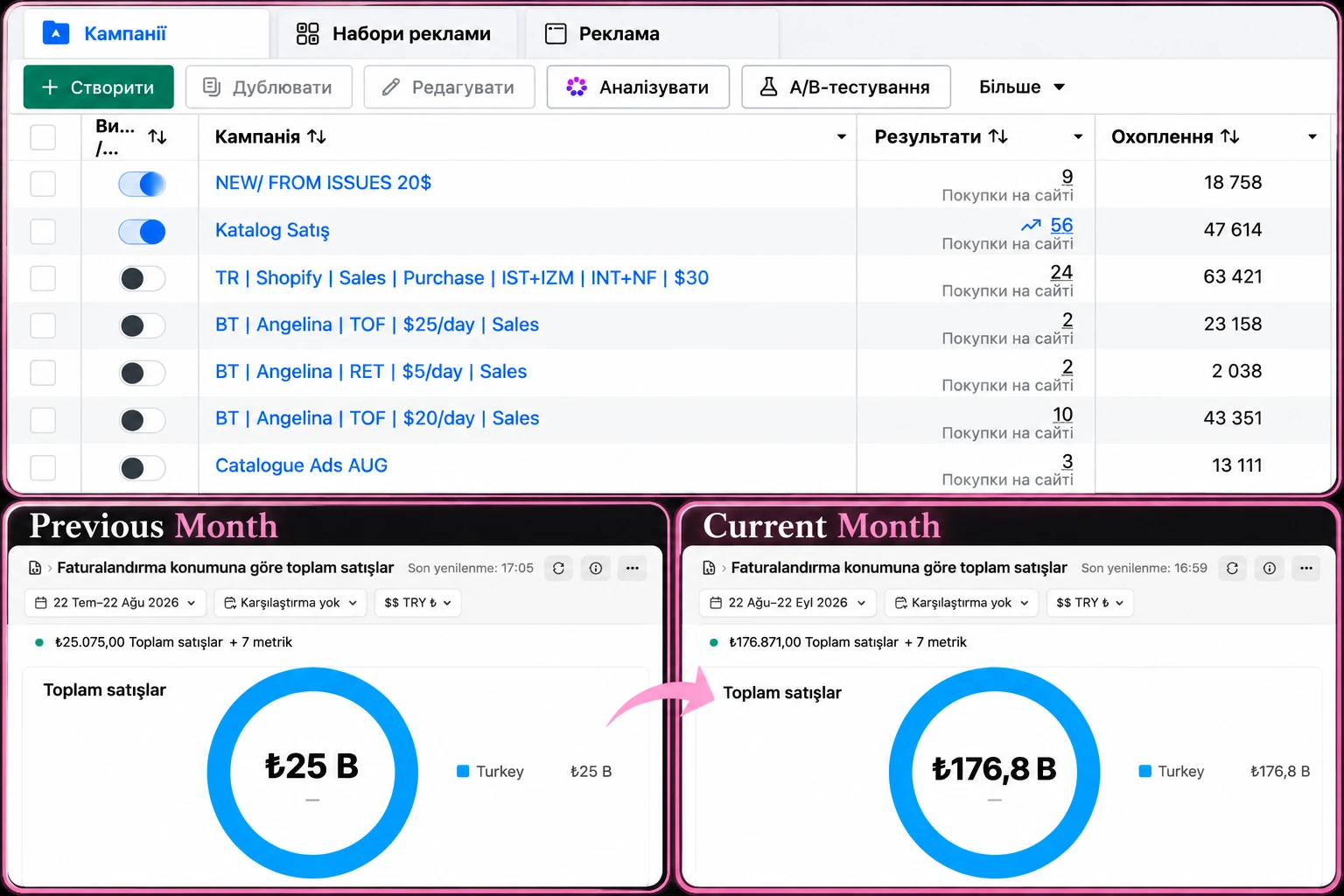The height and width of the screenshot is (896, 1344).
Task: Enable BT | Angelina | RET | $5/day toggle
Action: pyautogui.click(x=142, y=373)
